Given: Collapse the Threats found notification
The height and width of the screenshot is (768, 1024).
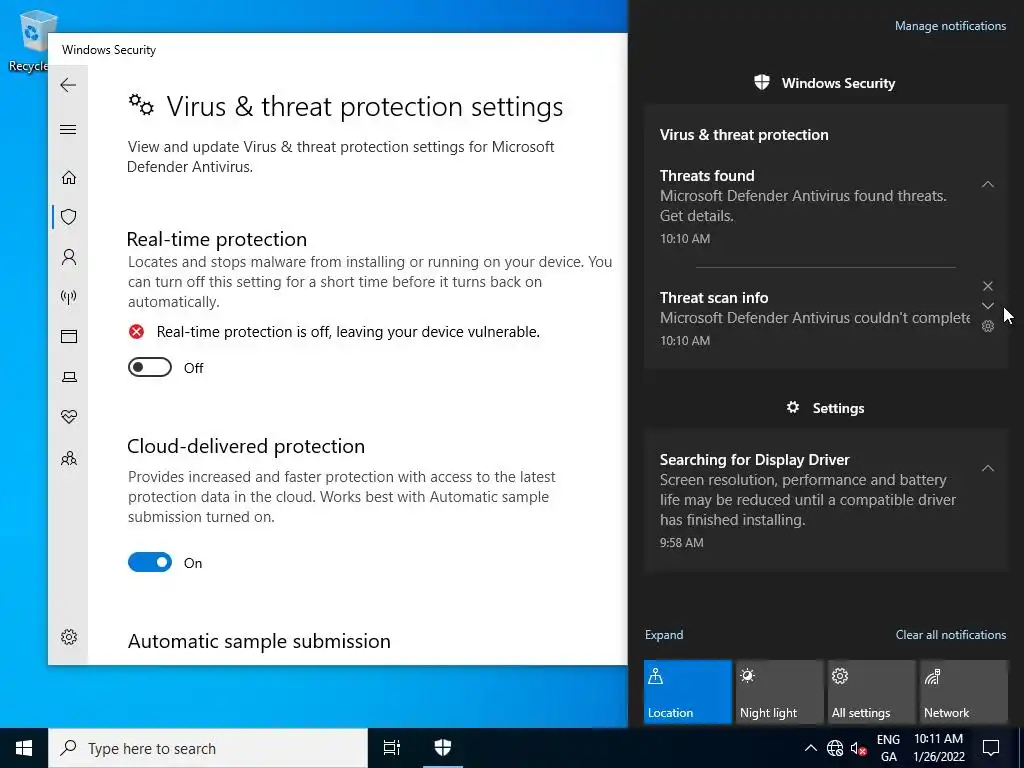Looking at the screenshot, I should tap(988, 184).
